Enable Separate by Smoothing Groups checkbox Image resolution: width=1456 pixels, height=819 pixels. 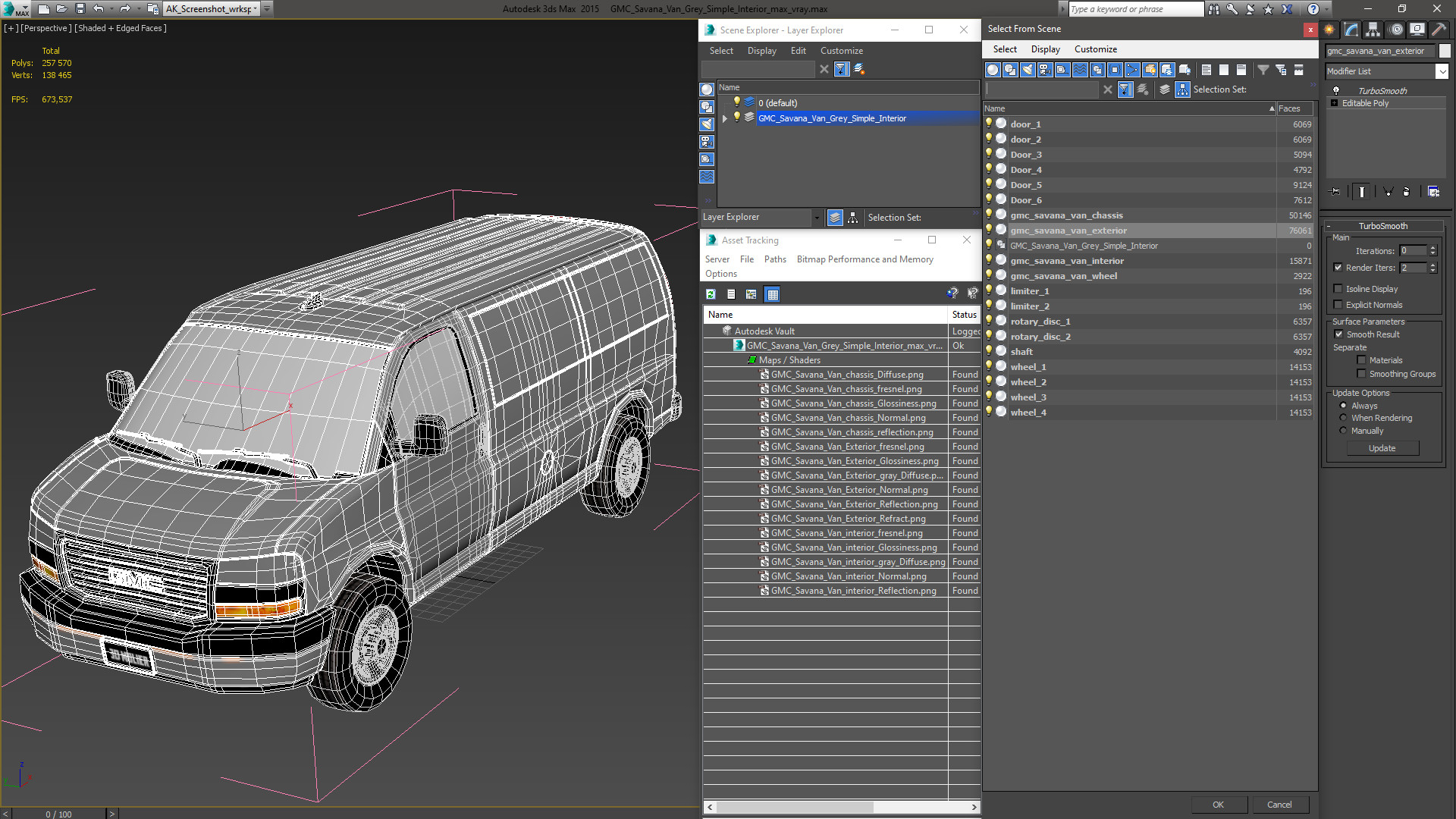point(1362,374)
